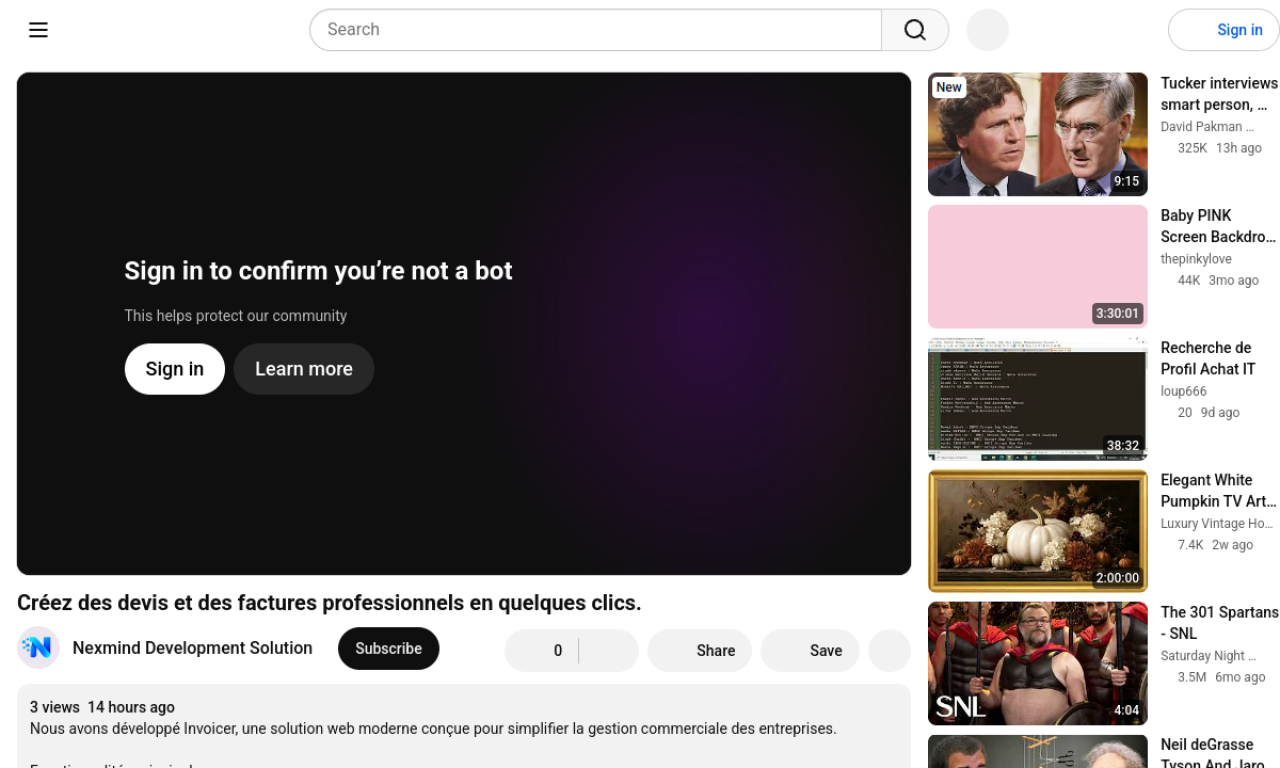The height and width of the screenshot is (768, 1280).
Task: Click the "New" badge on the Tucker thumbnail
Action: coord(949,87)
